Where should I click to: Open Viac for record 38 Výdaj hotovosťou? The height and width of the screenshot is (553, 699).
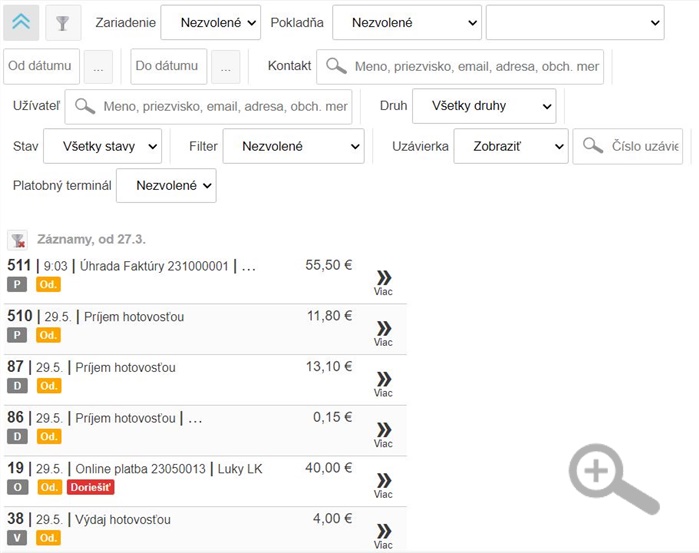pyautogui.click(x=383, y=536)
